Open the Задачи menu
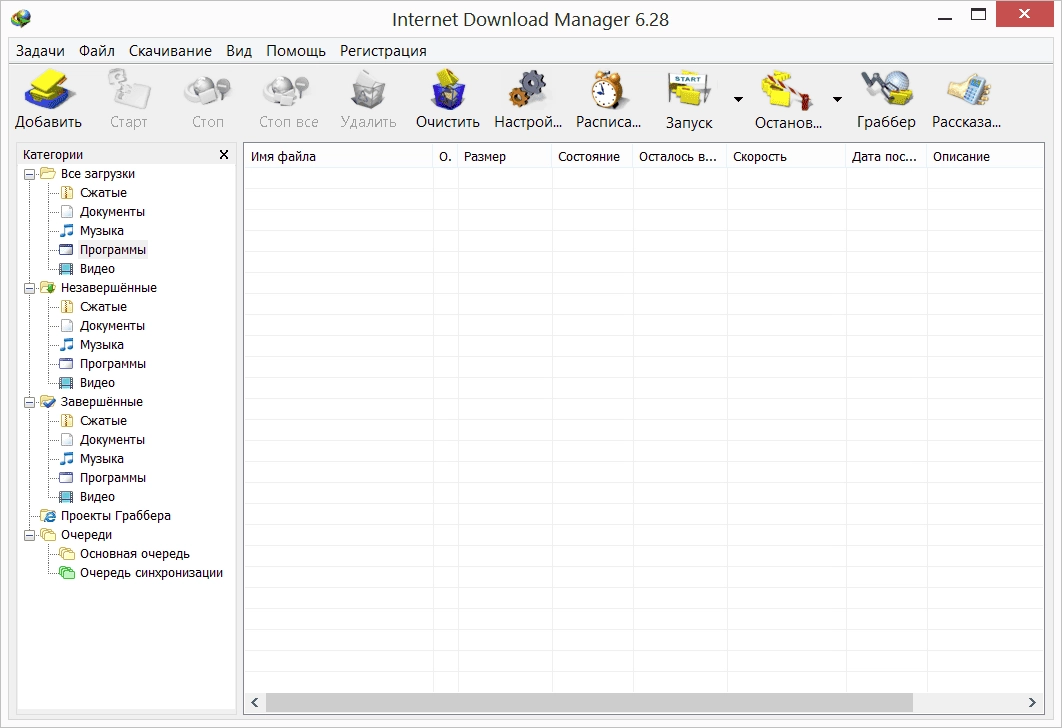Screen dimensions: 1062x728 [x=40, y=51]
